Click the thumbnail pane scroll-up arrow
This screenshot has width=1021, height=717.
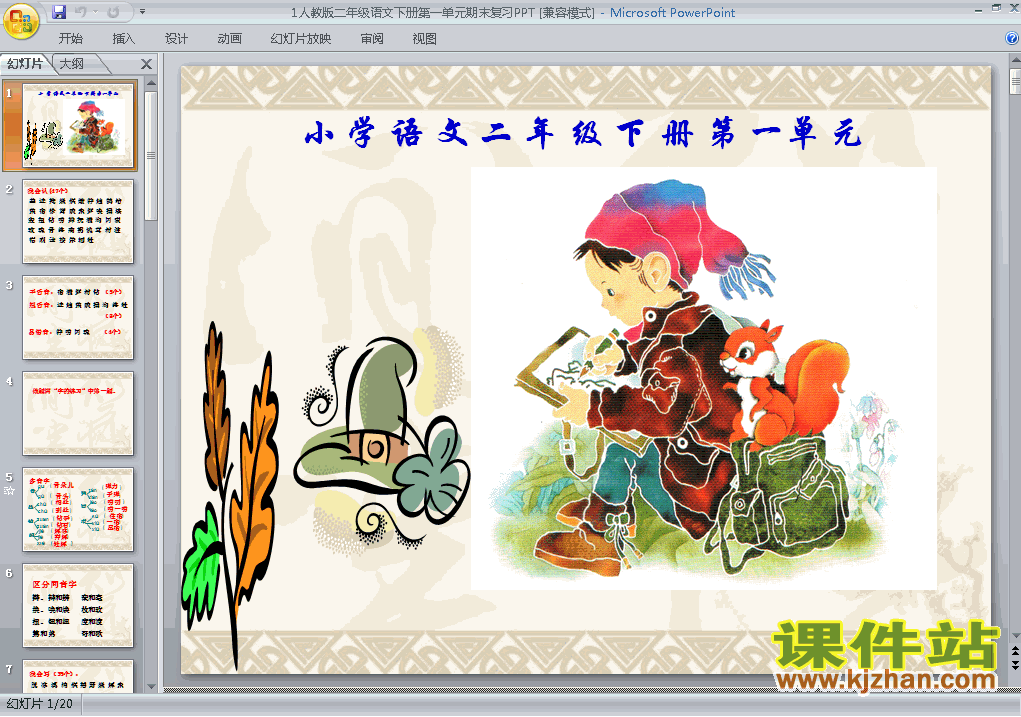click(x=151, y=83)
